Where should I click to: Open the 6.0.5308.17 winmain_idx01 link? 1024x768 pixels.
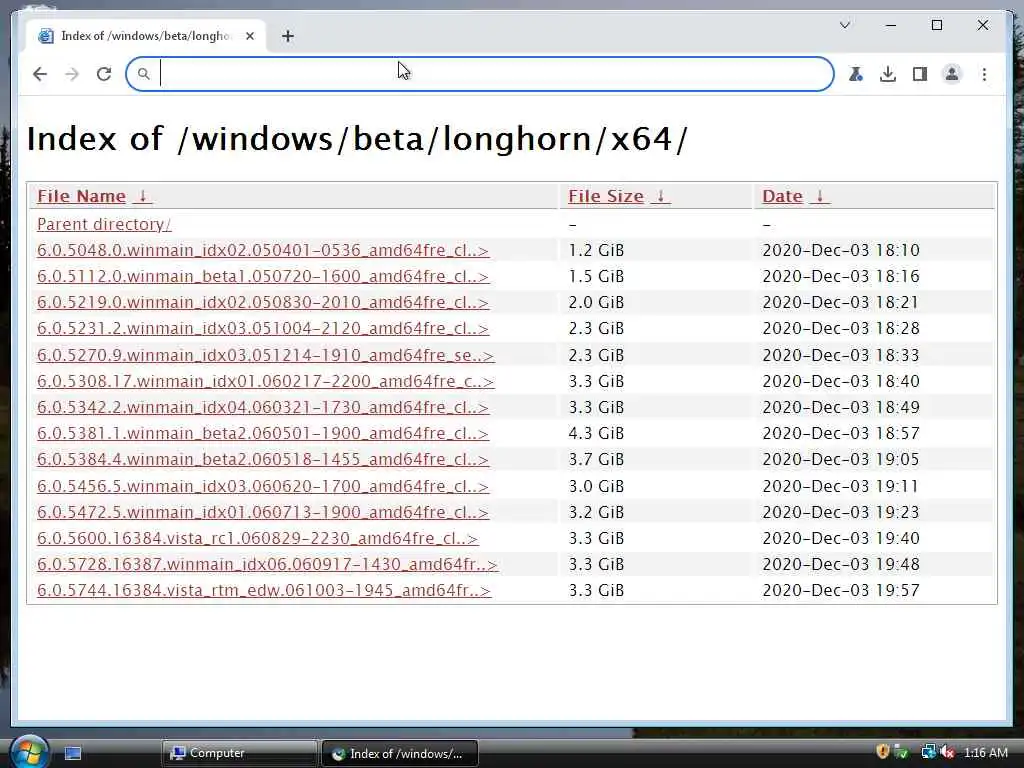pos(265,381)
